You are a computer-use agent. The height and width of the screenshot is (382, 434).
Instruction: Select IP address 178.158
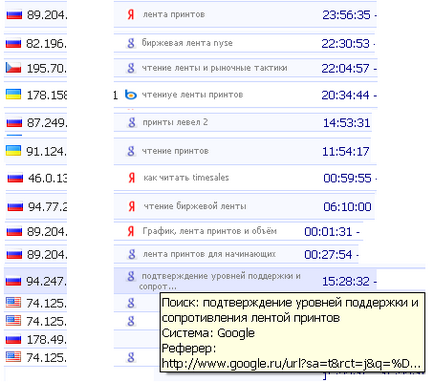pos(46,95)
